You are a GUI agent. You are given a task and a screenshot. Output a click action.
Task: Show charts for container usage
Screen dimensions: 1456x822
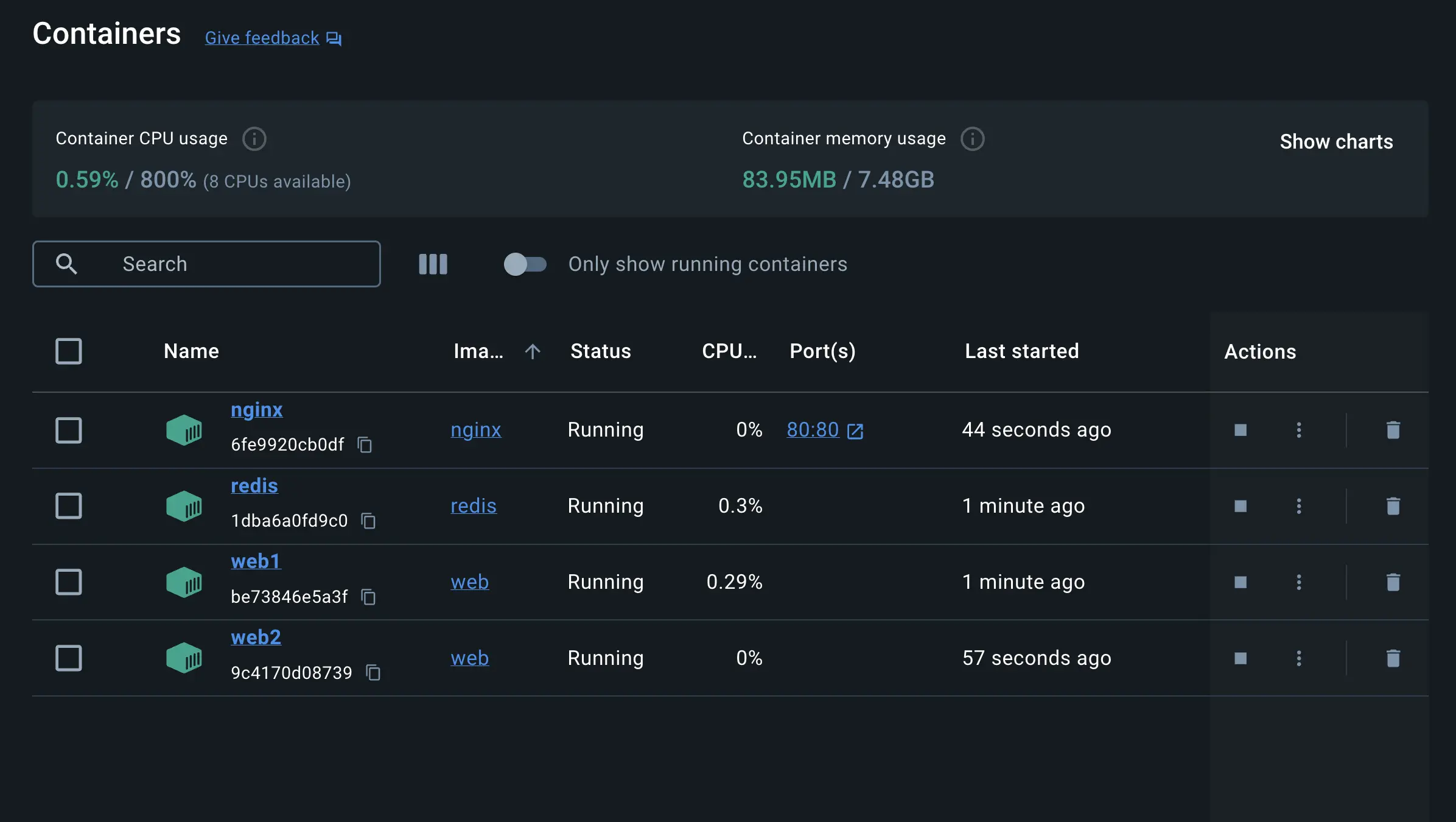(1336, 140)
